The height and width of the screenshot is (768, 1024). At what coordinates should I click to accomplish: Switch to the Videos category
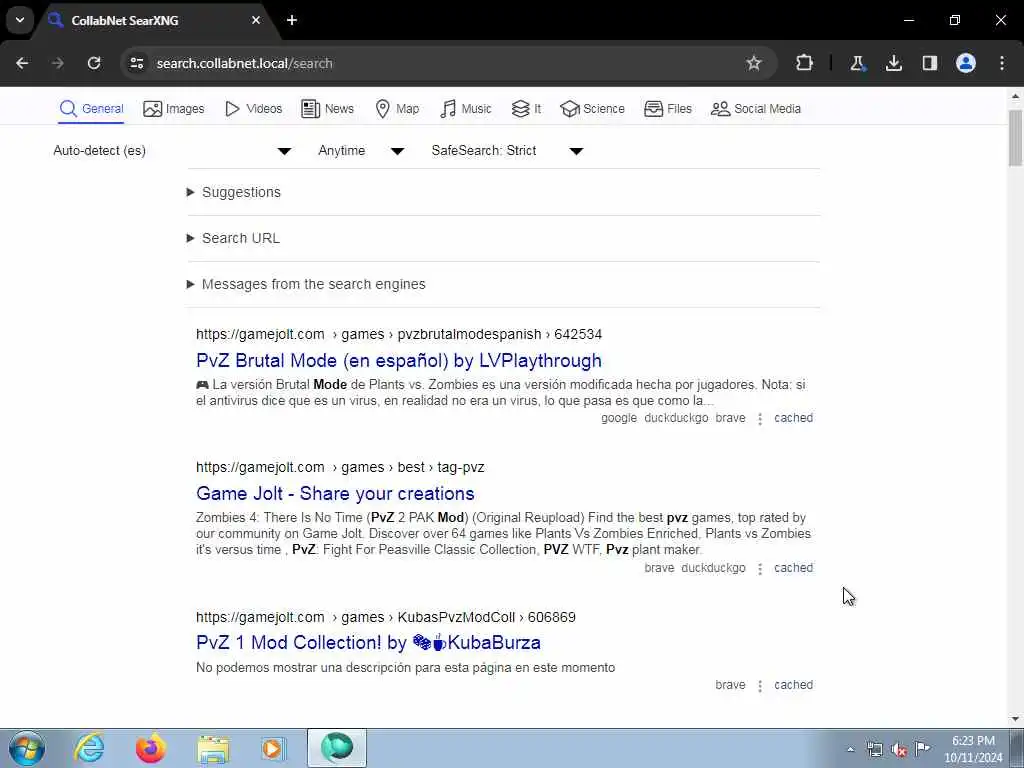[253, 109]
